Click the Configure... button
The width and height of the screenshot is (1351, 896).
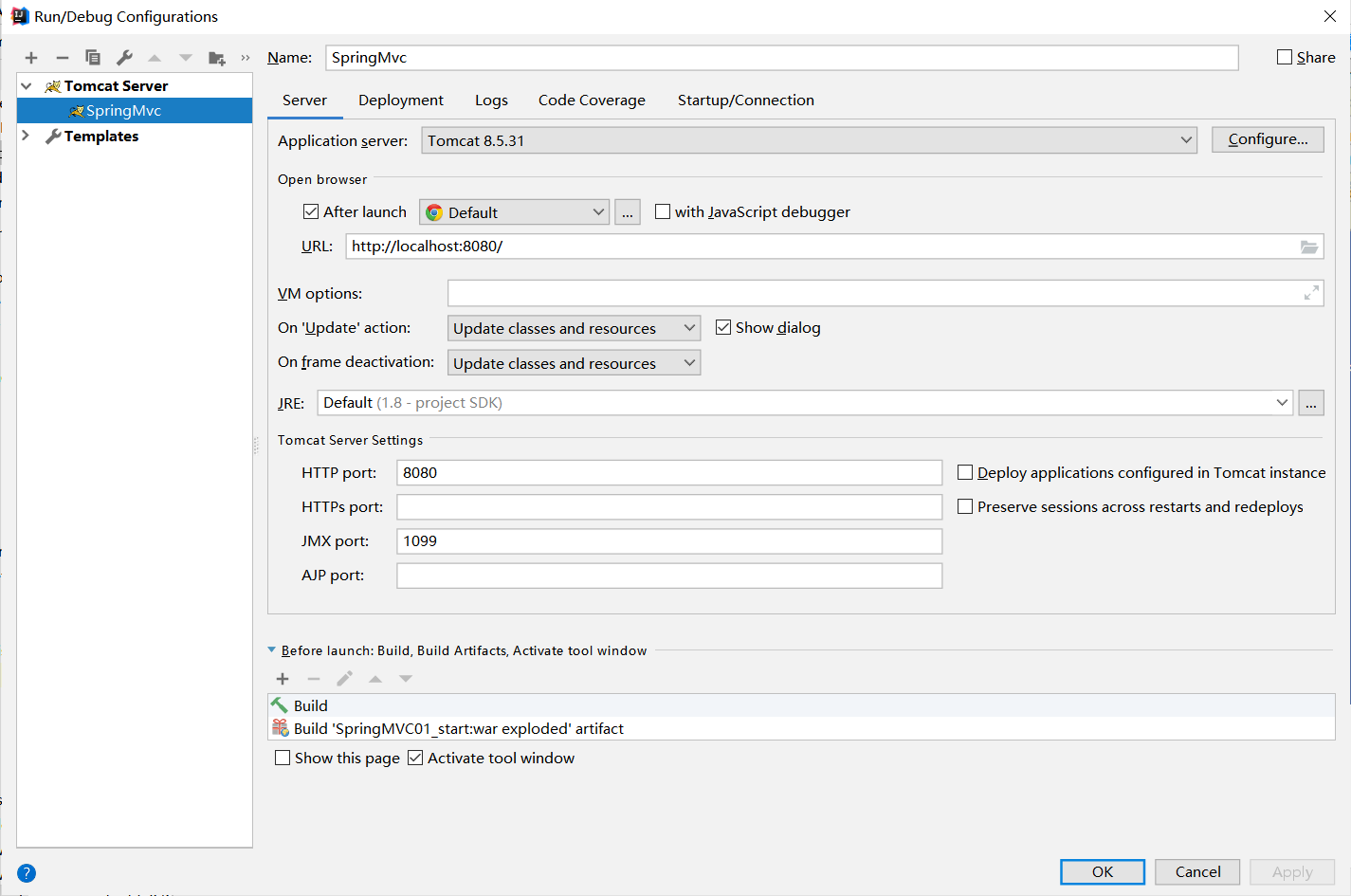pyautogui.click(x=1268, y=139)
